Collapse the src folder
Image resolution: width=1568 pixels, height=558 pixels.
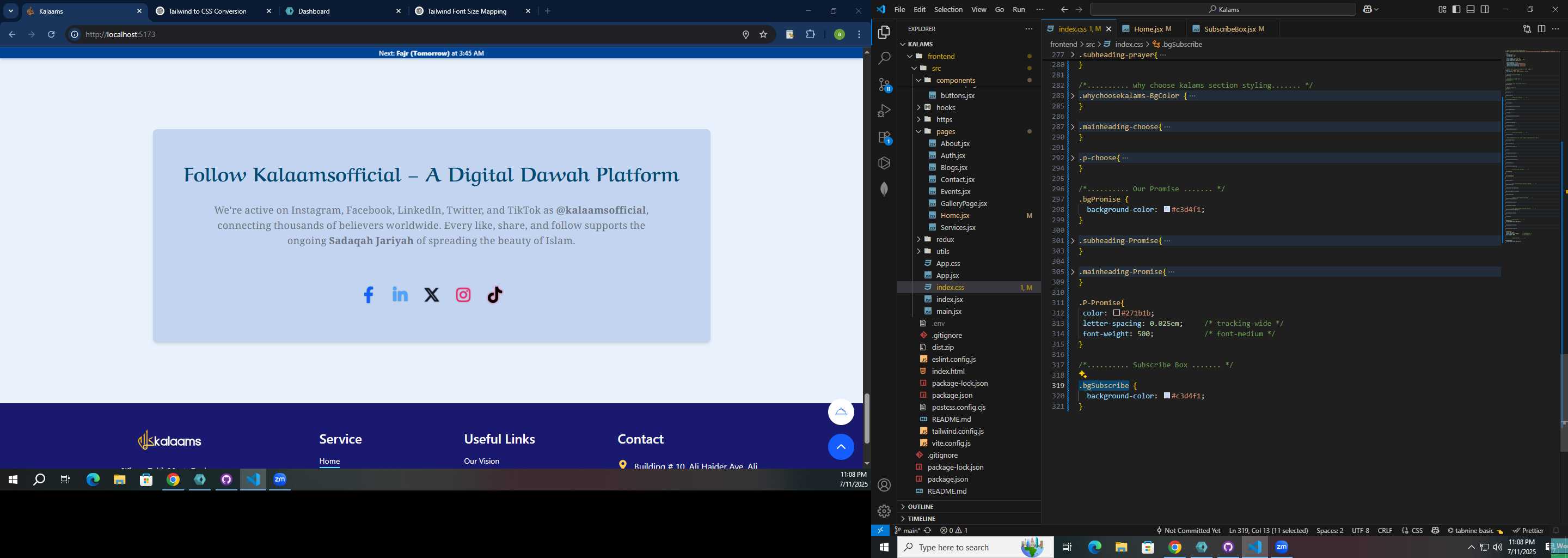point(914,68)
